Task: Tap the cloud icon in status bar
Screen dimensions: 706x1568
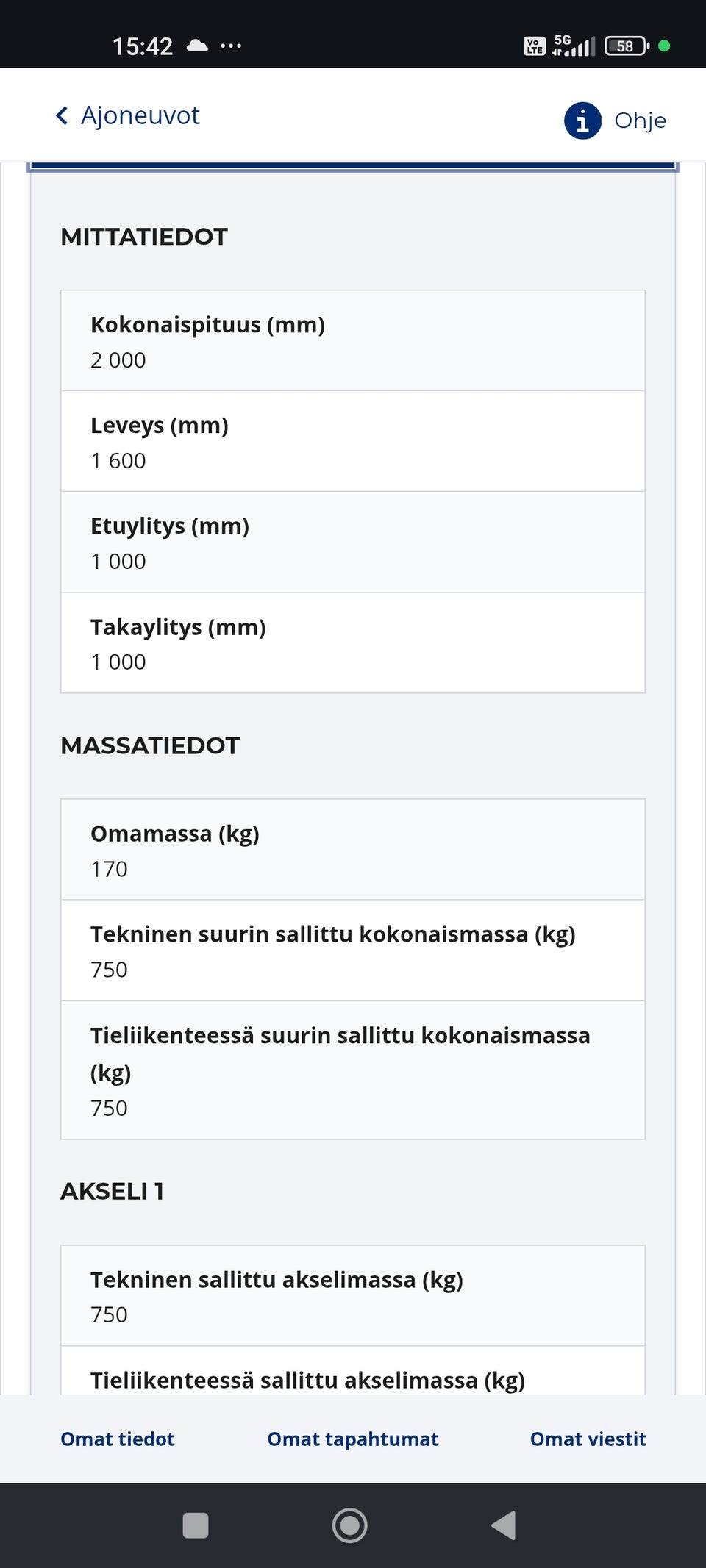Action: coord(197,46)
